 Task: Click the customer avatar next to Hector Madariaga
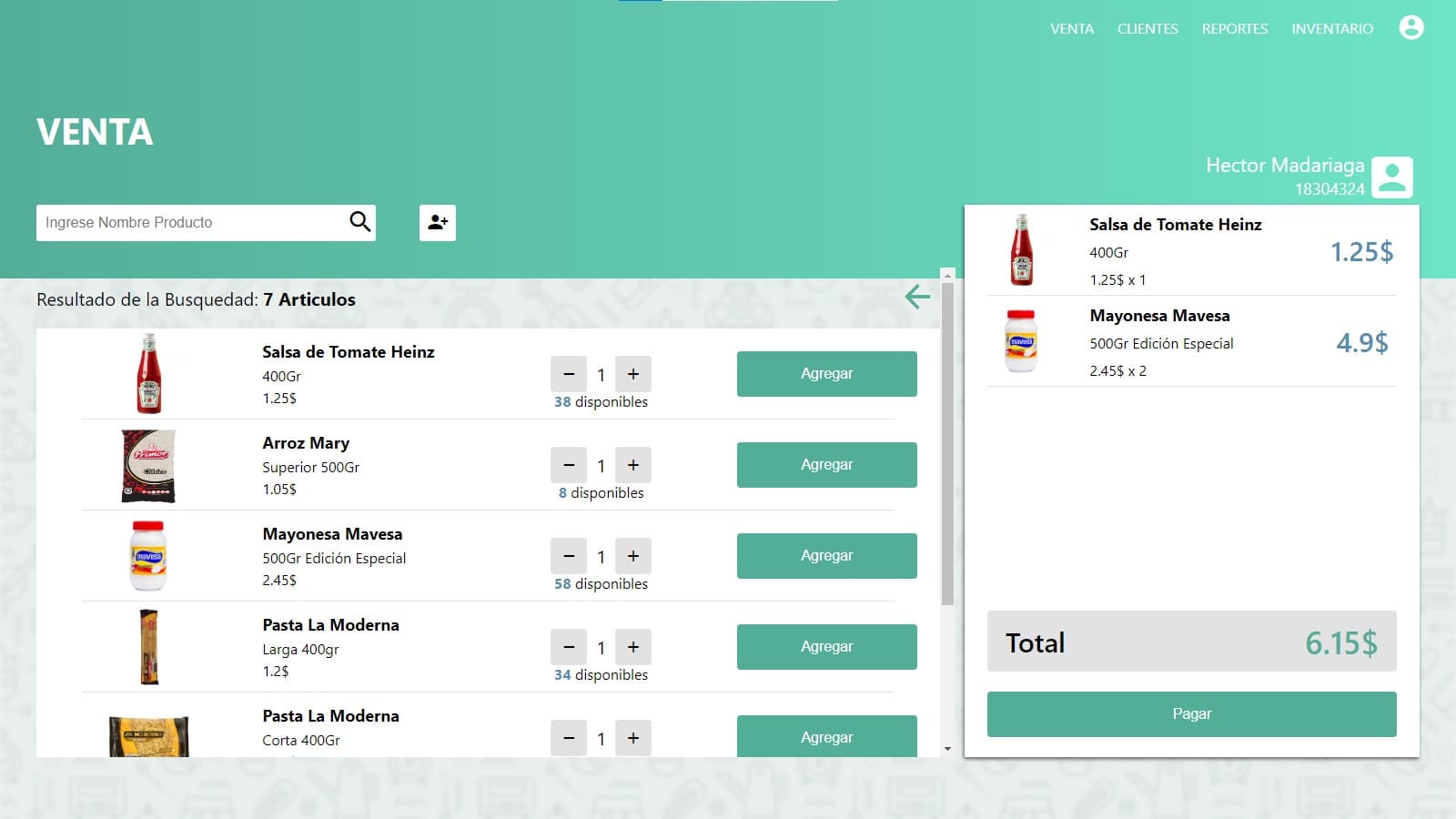coord(1392,177)
